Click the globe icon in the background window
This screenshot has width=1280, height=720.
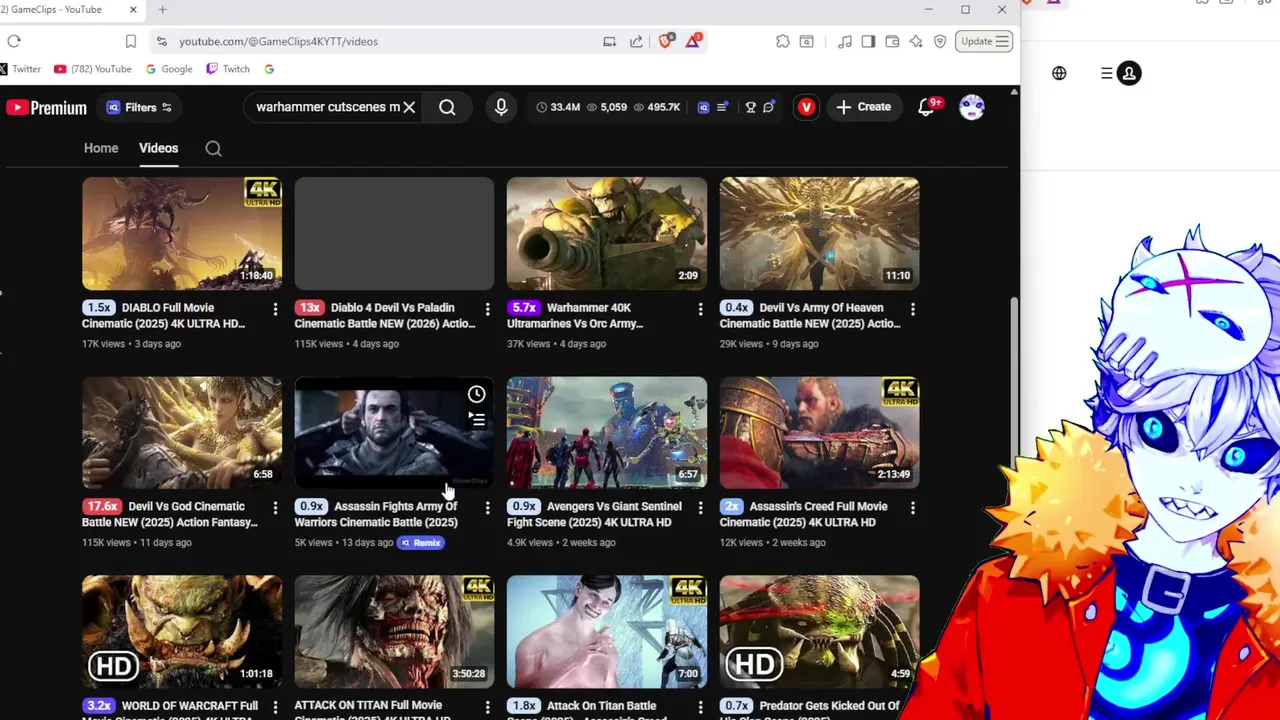(1059, 73)
